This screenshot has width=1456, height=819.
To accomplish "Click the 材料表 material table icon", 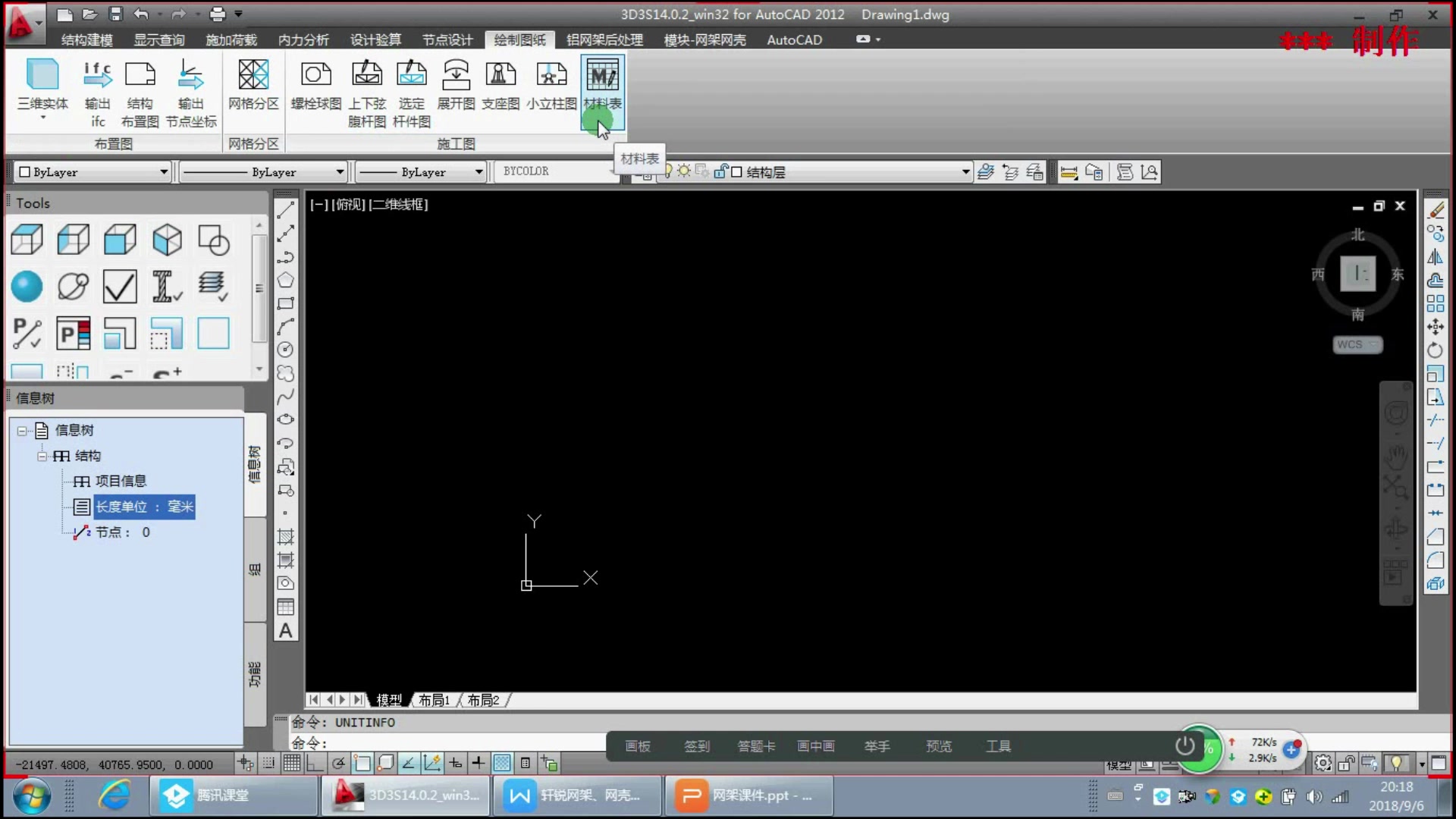I will click(x=603, y=76).
